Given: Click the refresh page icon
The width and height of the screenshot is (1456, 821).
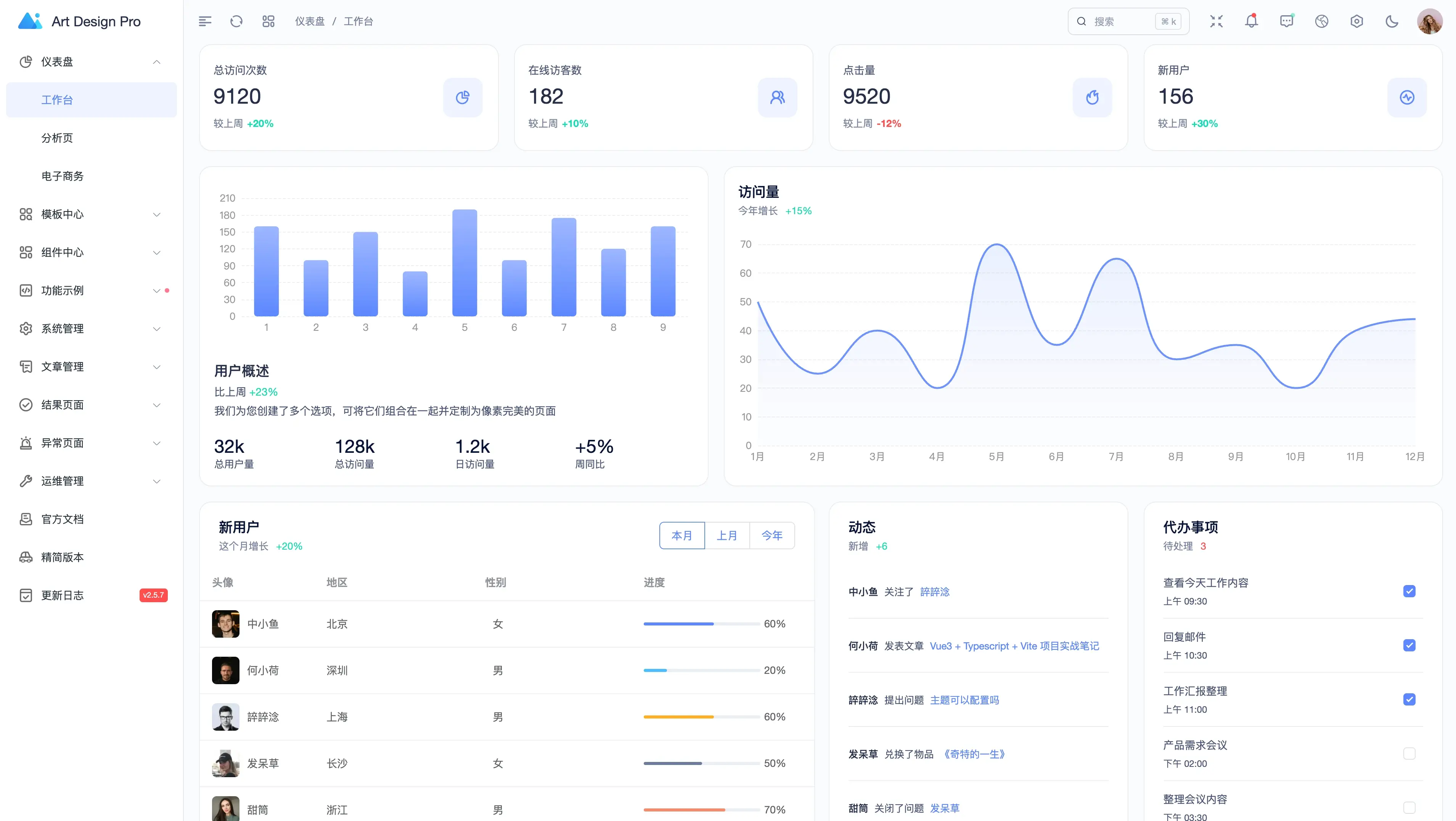Looking at the screenshot, I should 236,21.
